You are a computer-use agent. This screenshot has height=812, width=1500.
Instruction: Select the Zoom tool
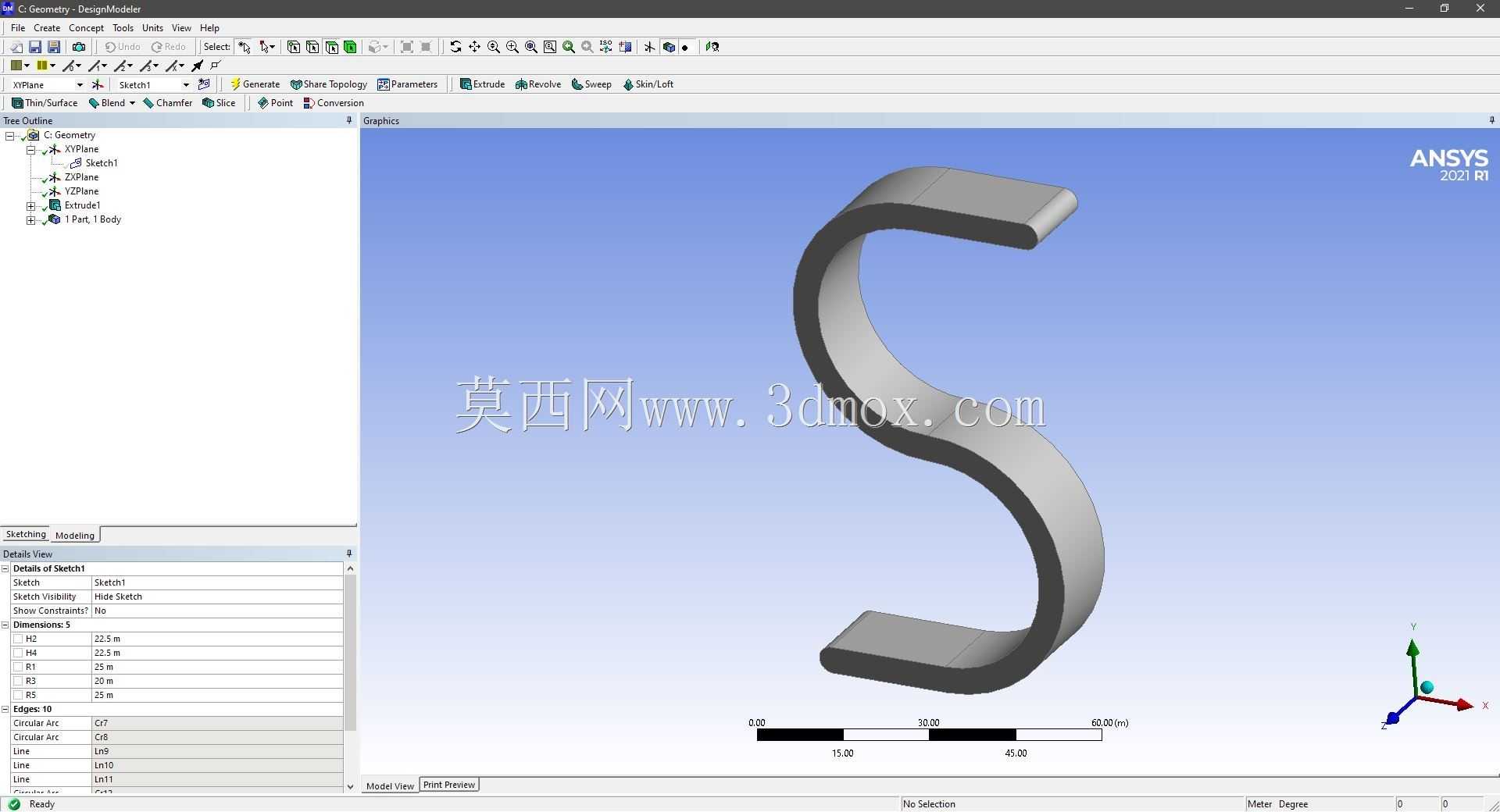[494, 47]
